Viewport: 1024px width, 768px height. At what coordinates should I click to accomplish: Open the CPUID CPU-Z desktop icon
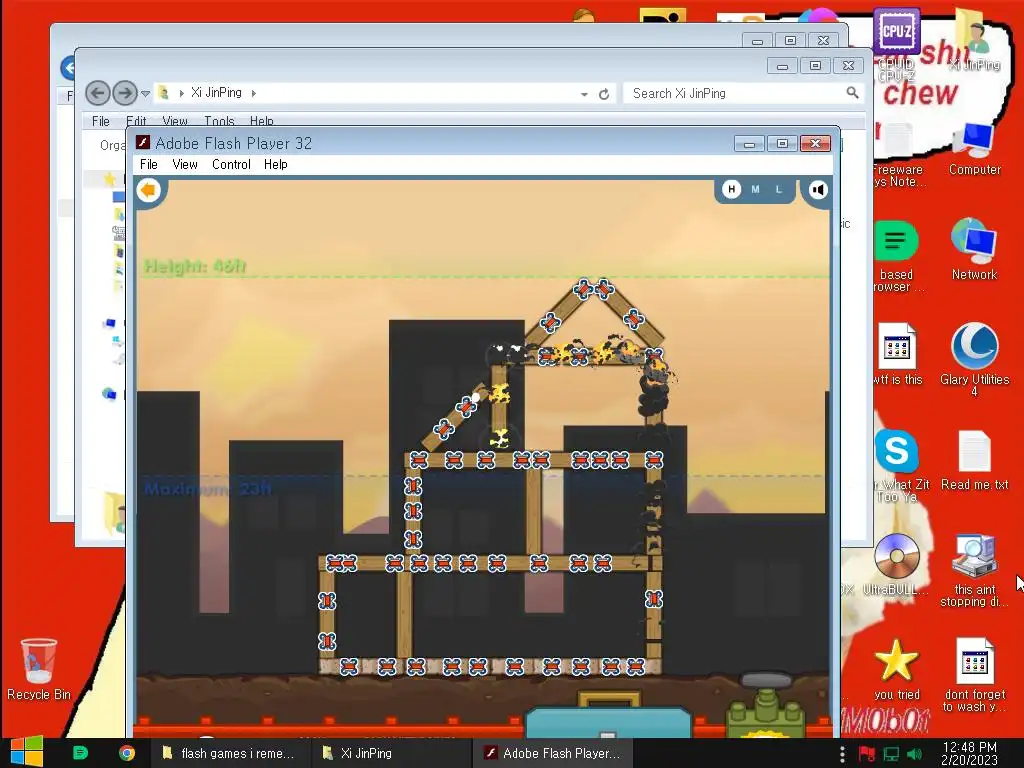(x=897, y=46)
